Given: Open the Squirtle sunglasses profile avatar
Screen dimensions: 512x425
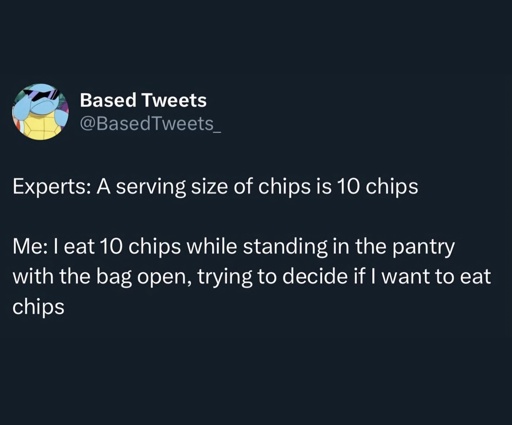Looking at the screenshot, I should 41,112.
